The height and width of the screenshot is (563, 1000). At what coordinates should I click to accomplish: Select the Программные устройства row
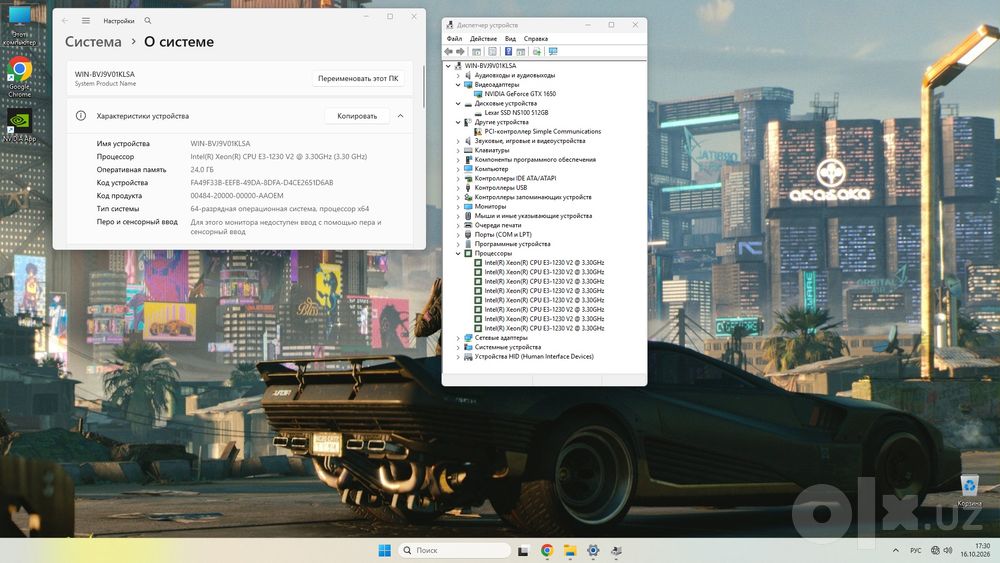[x=507, y=244]
